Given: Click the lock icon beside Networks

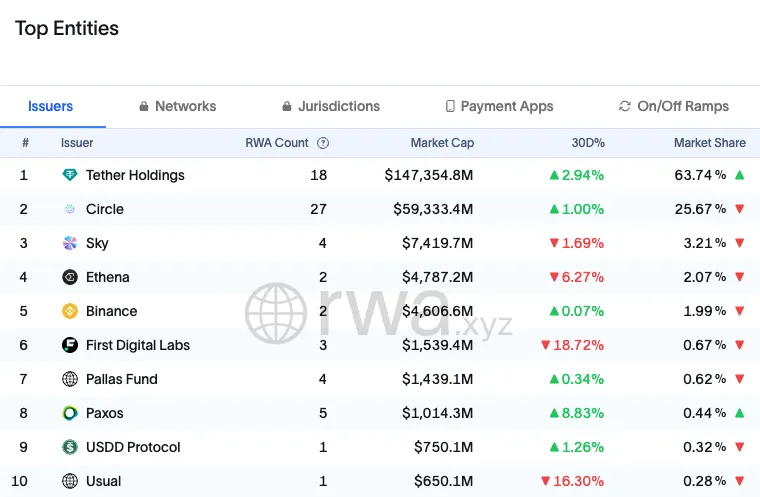Looking at the screenshot, I should click(143, 106).
